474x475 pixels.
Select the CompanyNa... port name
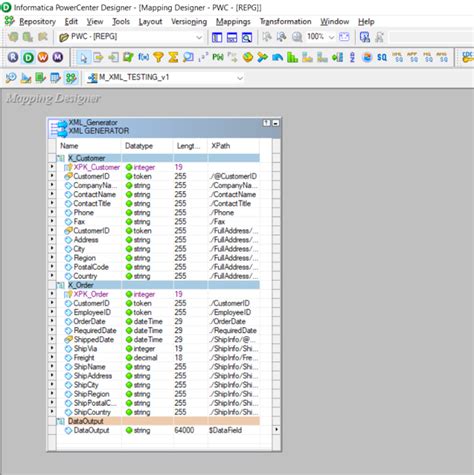[x=95, y=185]
